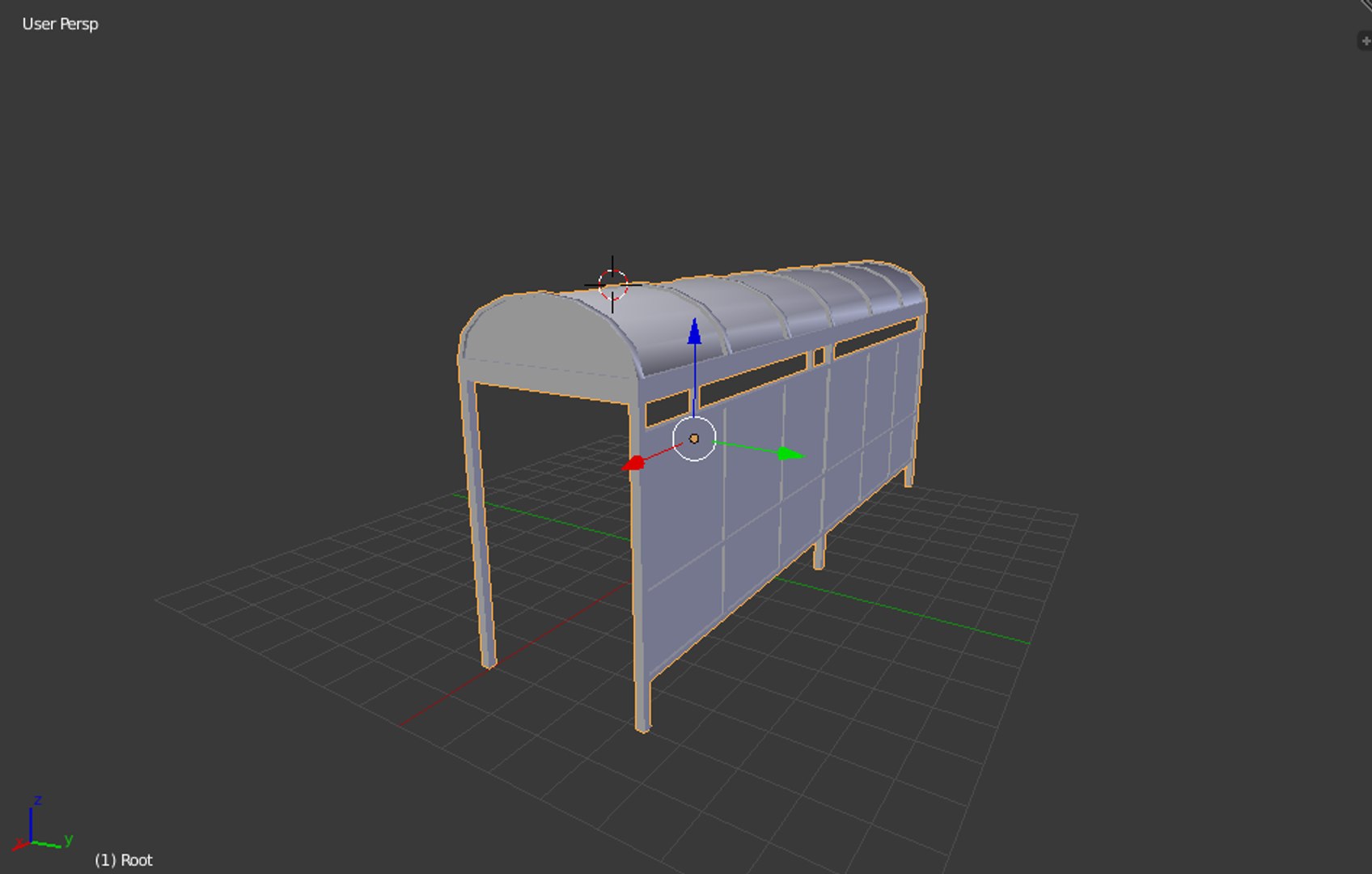Click the XYZ axis orientation indicator
Viewport: 1372px width, 874px height.
tap(41, 824)
